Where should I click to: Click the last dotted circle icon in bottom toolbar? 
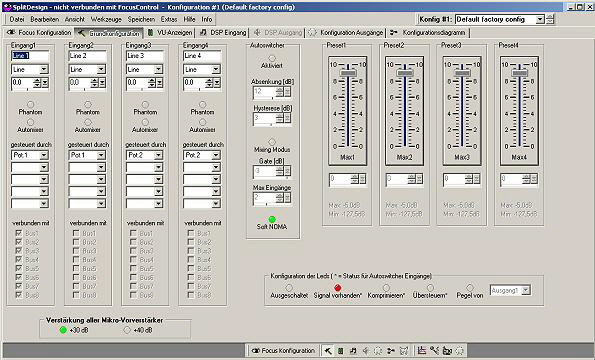460,351
